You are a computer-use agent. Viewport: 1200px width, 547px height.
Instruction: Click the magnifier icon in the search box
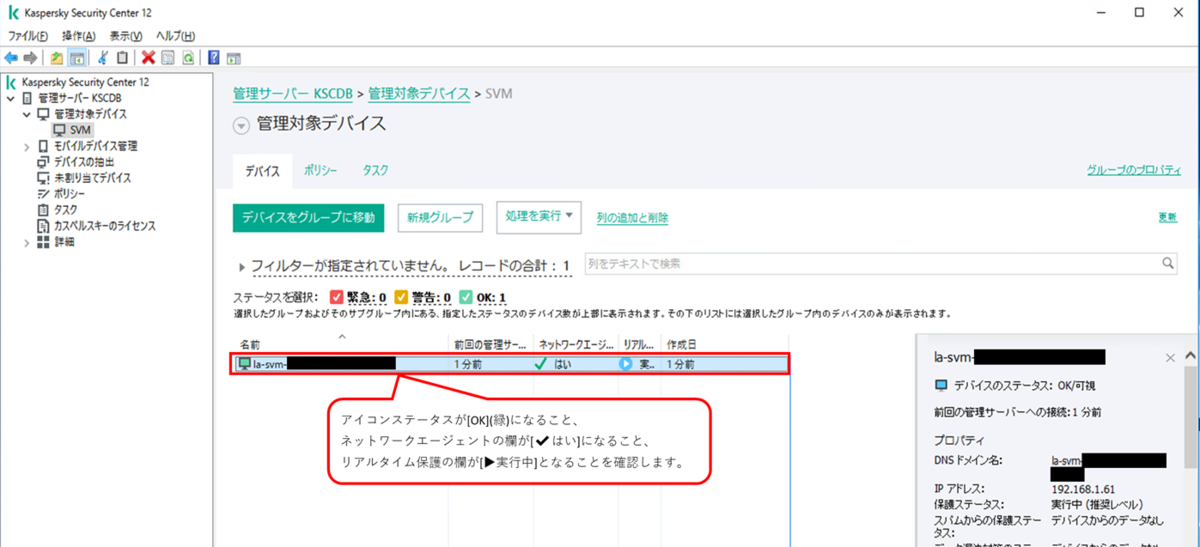pyautogui.click(x=1168, y=263)
